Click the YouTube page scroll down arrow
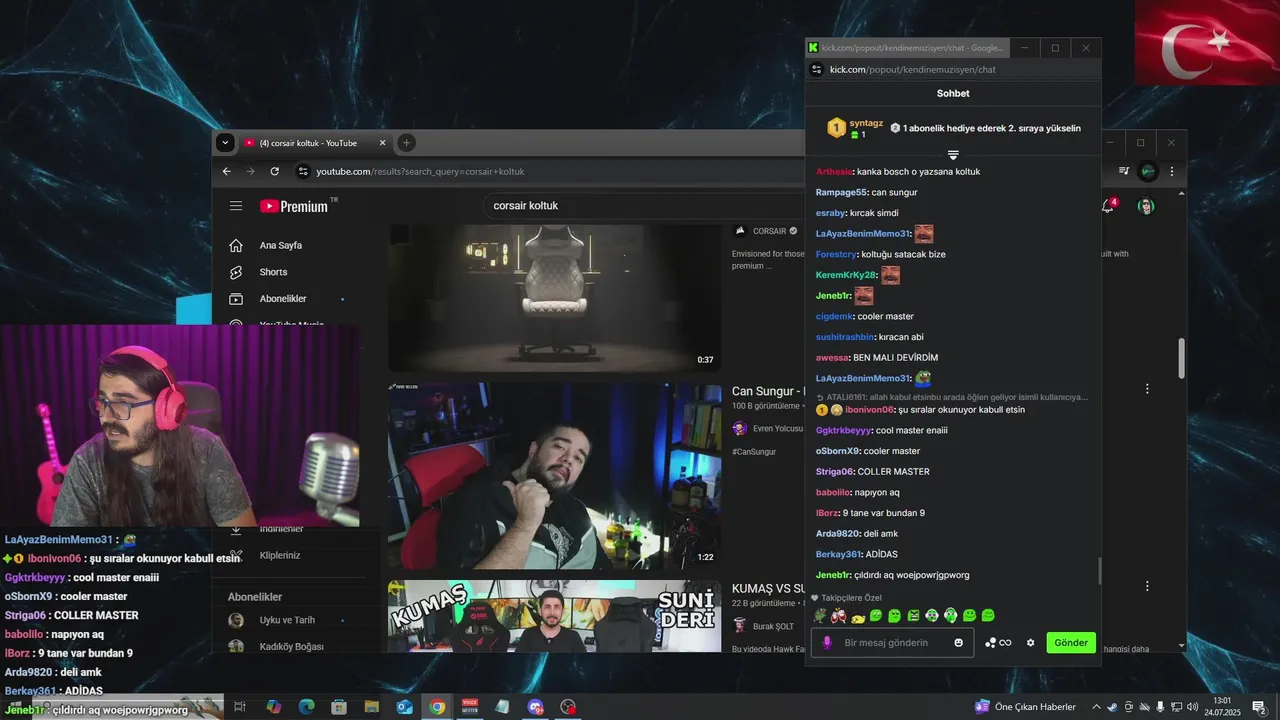1280x720 pixels. [1181, 646]
